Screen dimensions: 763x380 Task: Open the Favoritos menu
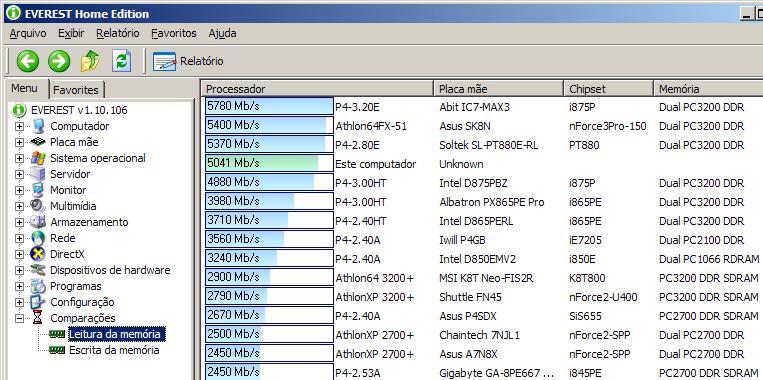point(174,33)
